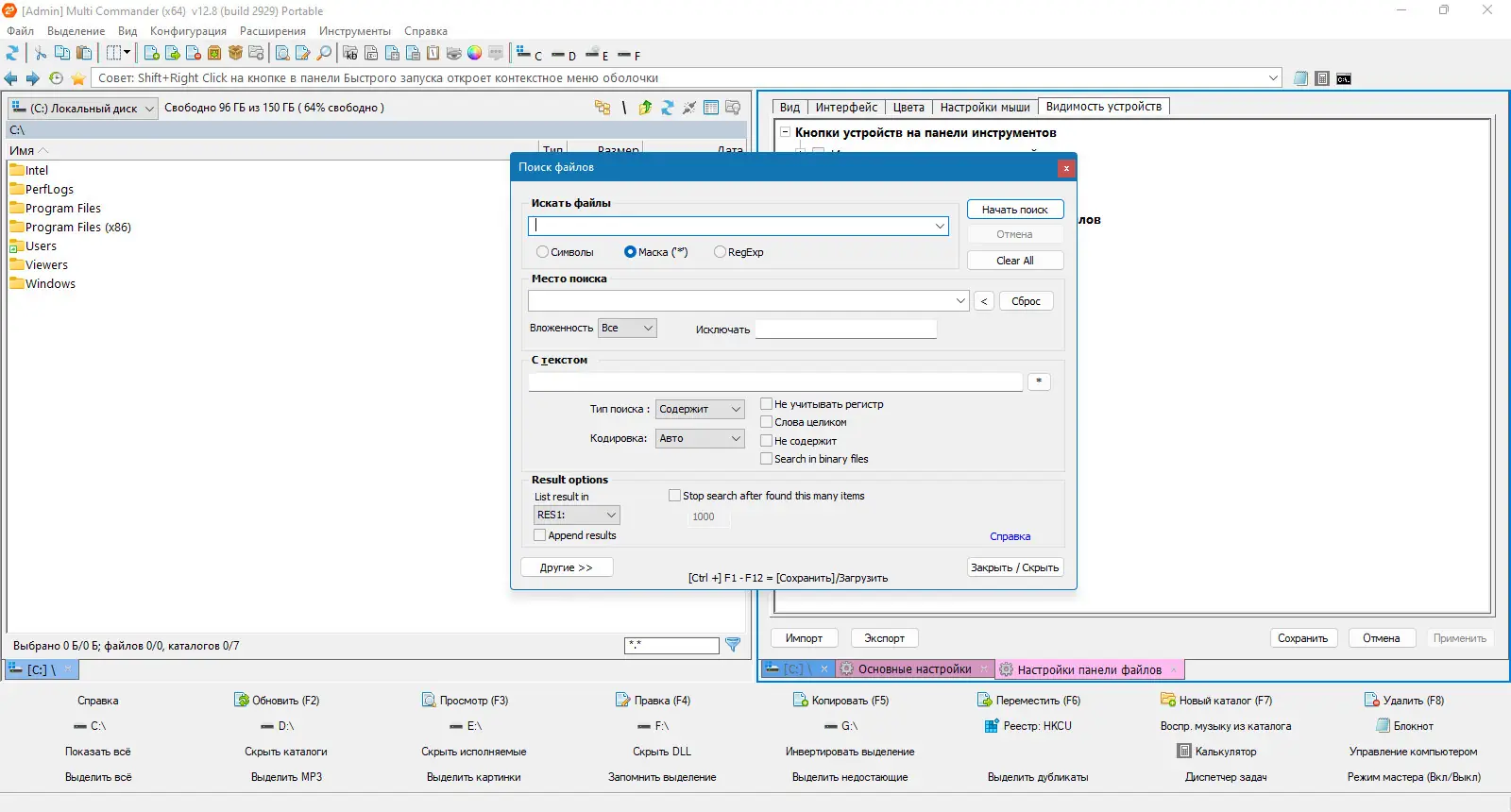The image size is (1511, 812).
Task: Click the color wheel toolbar icon
Action: click(474, 53)
